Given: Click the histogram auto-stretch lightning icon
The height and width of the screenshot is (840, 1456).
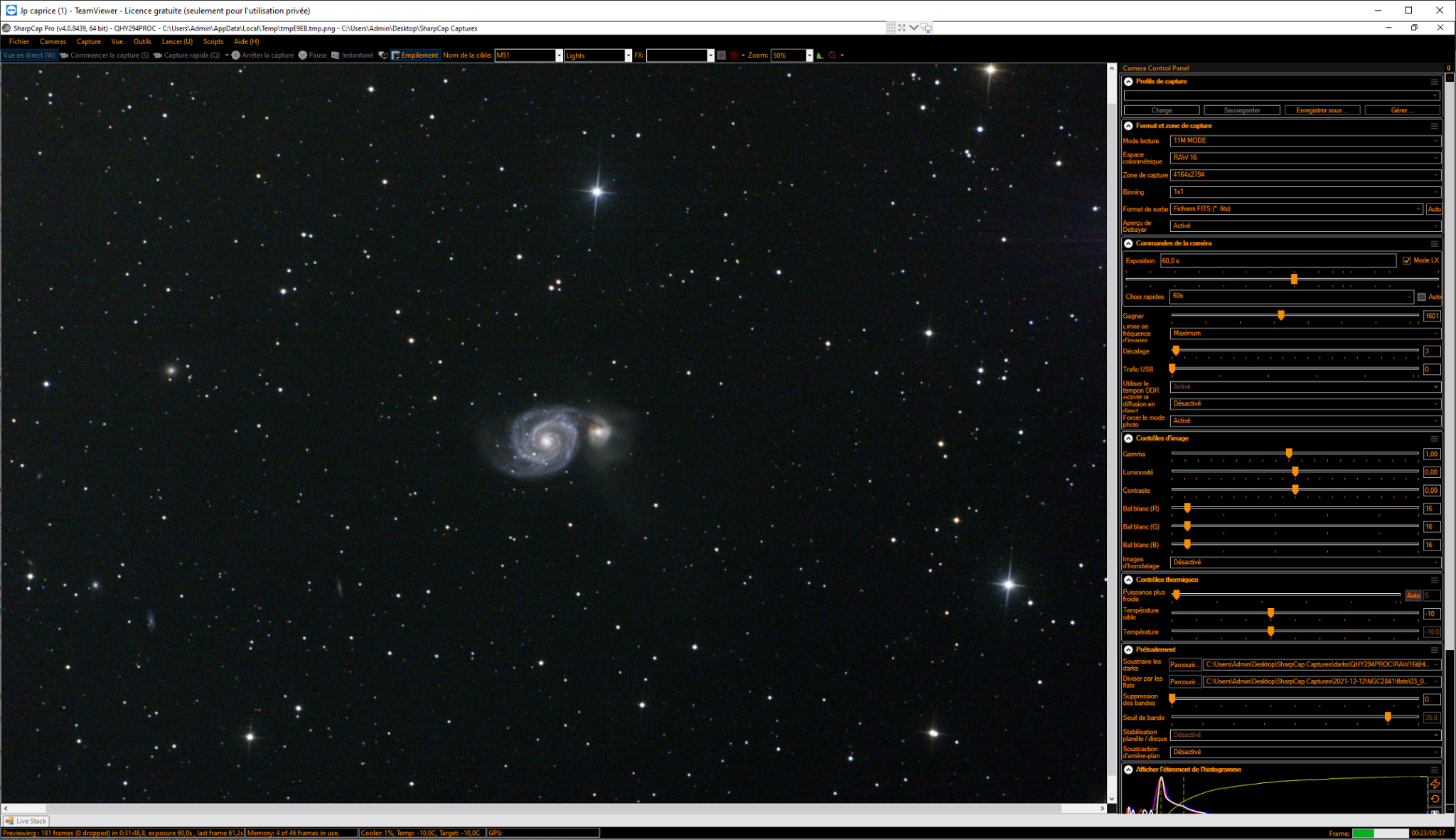Looking at the screenshot, I should pyautogui.click(x=1435, y=784).
